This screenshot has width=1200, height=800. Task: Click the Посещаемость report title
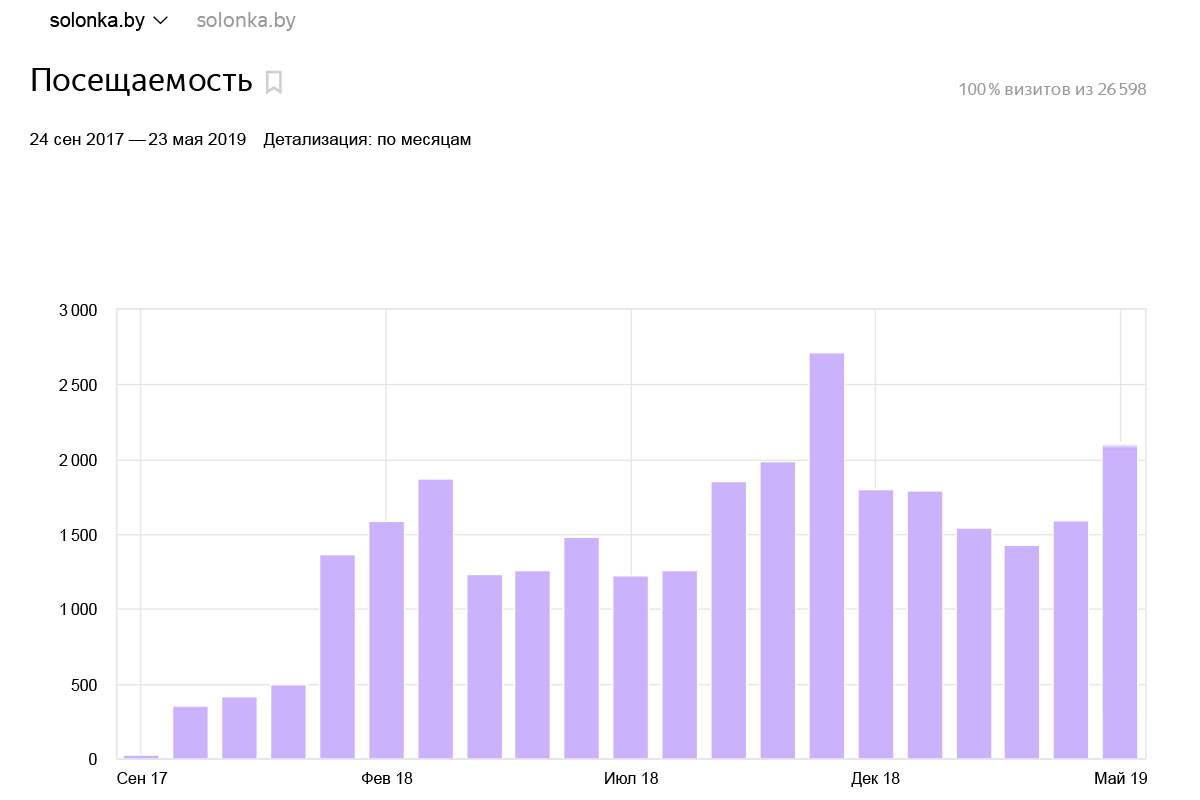click(x=141, y=81)
